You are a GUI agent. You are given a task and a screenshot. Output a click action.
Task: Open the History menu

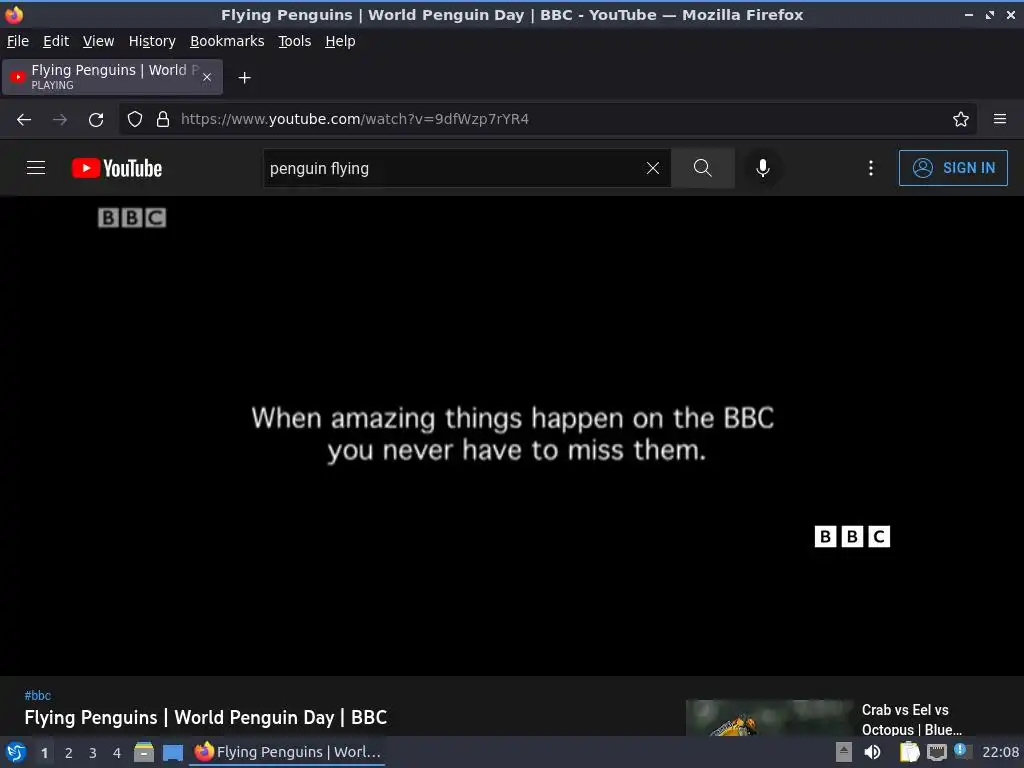click(152, 41)
